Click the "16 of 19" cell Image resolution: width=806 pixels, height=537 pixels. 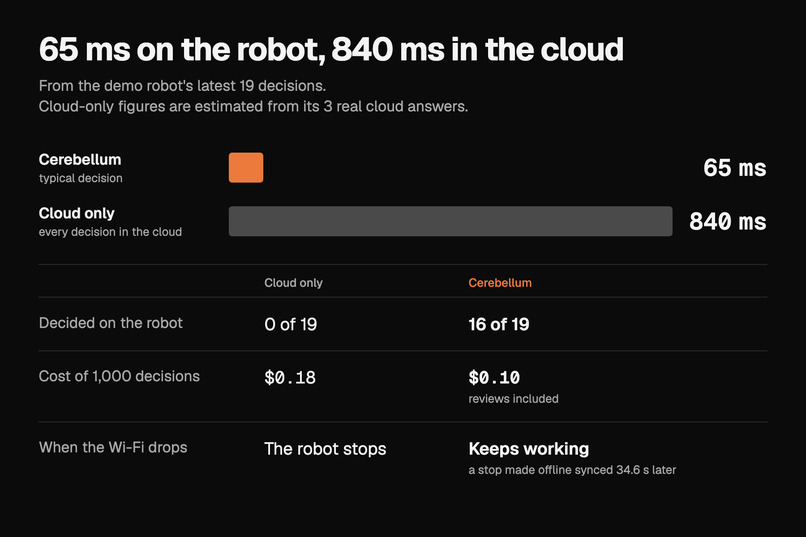click(499, 324)
